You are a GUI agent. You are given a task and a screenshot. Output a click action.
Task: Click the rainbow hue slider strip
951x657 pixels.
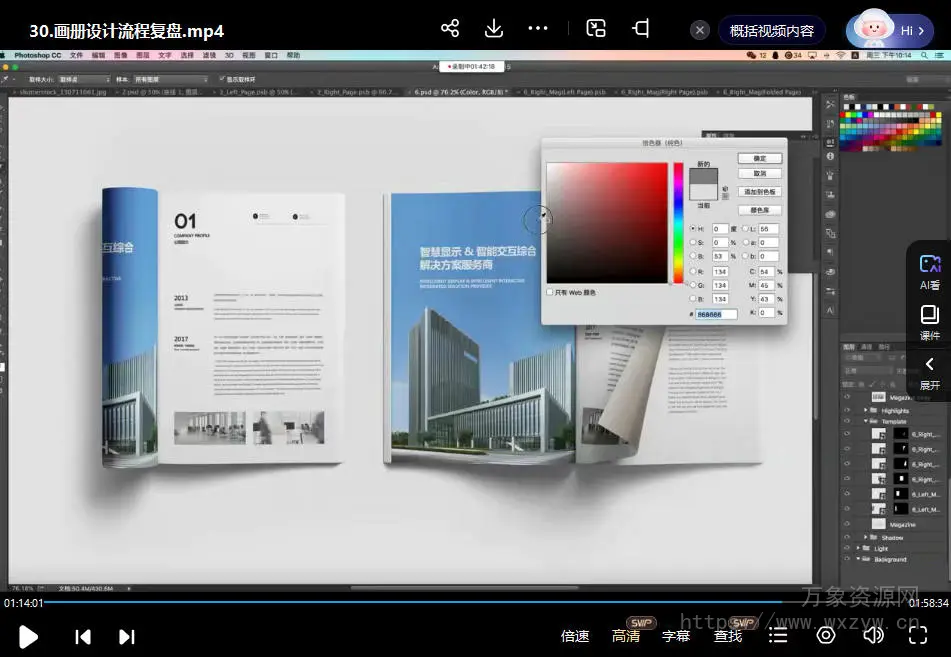point(677,222)
